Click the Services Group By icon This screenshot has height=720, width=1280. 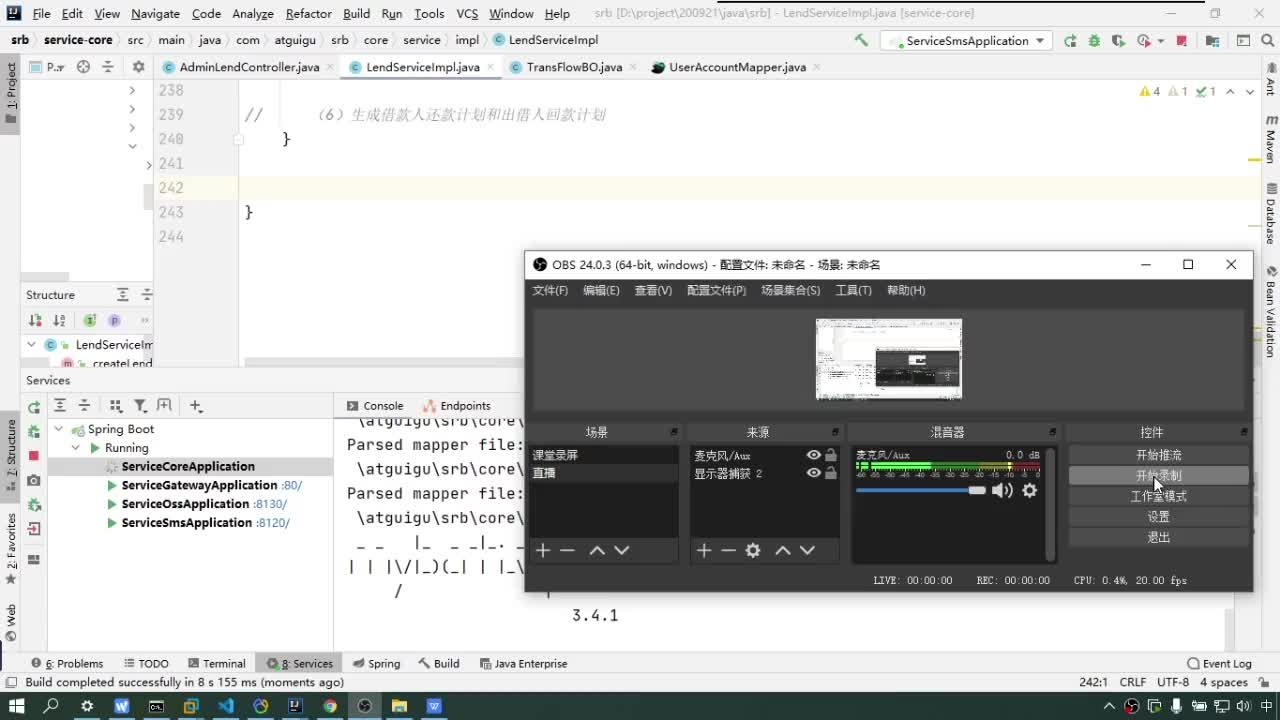tap(116, 406)
